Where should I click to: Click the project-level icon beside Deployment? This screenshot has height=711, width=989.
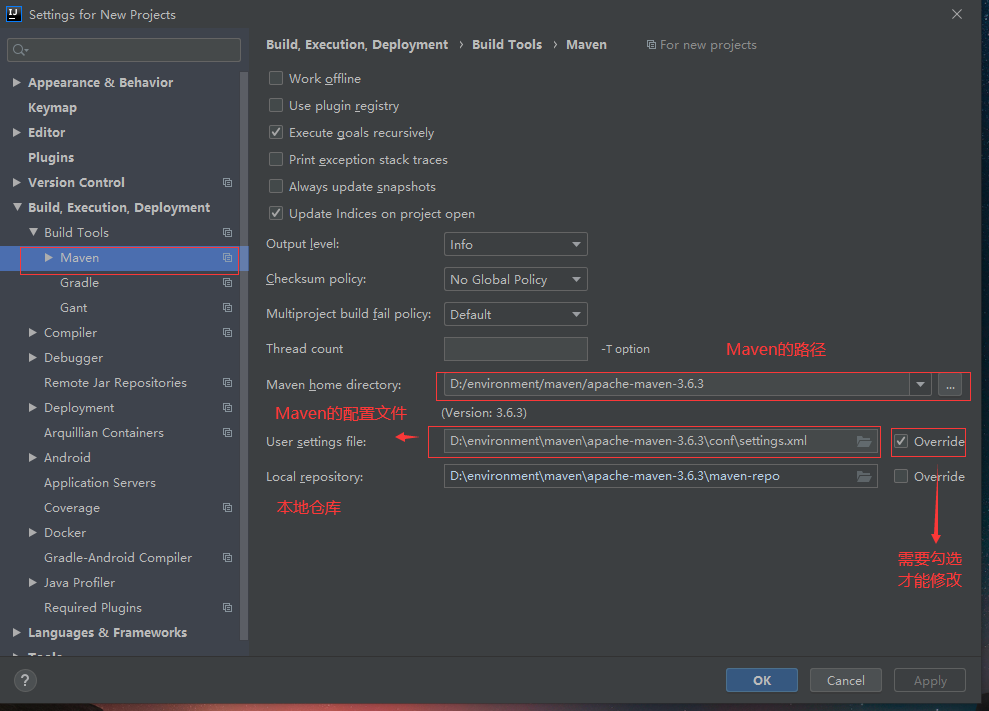click(x=228, y=408)
